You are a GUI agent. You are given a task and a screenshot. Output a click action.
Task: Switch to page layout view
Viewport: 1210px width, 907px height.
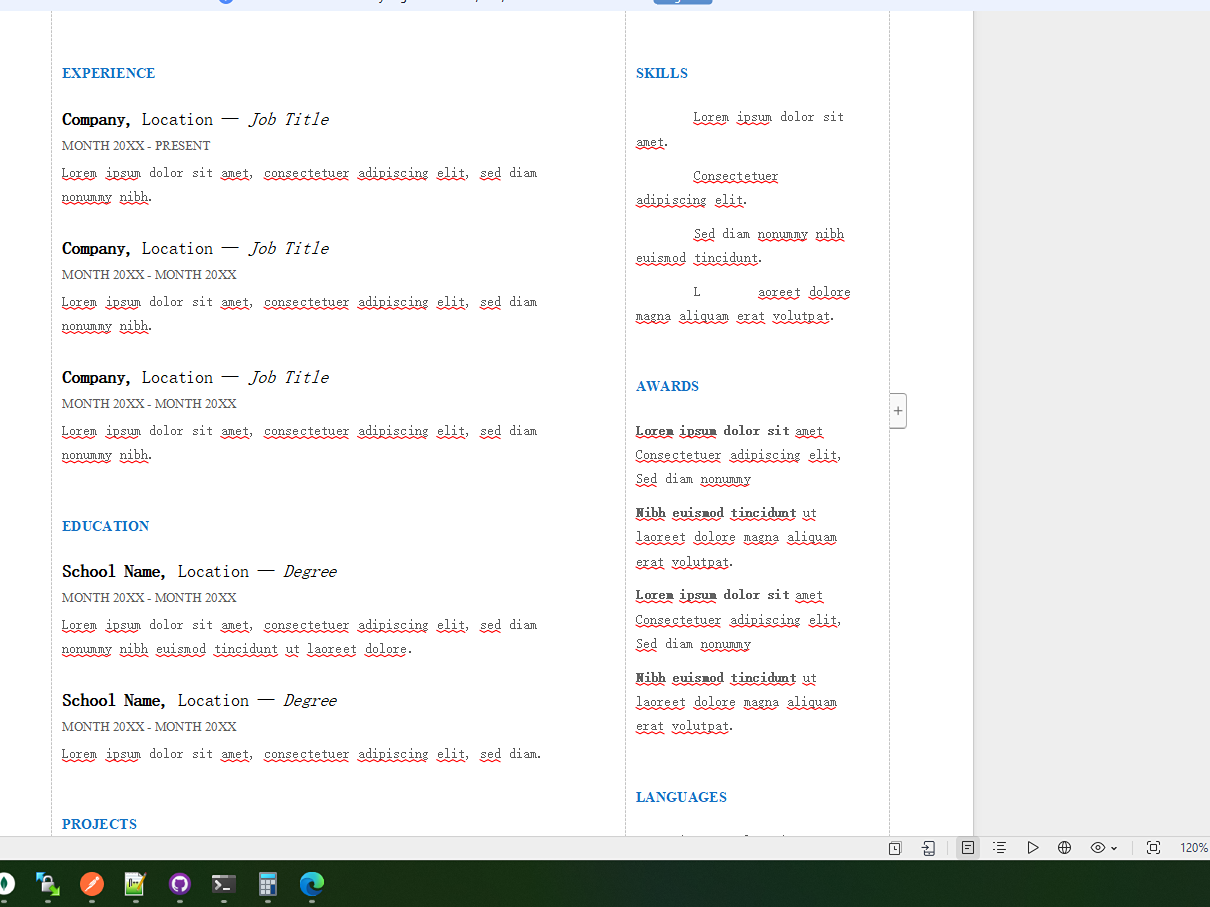pyautogui.click(x=968, y=848)
